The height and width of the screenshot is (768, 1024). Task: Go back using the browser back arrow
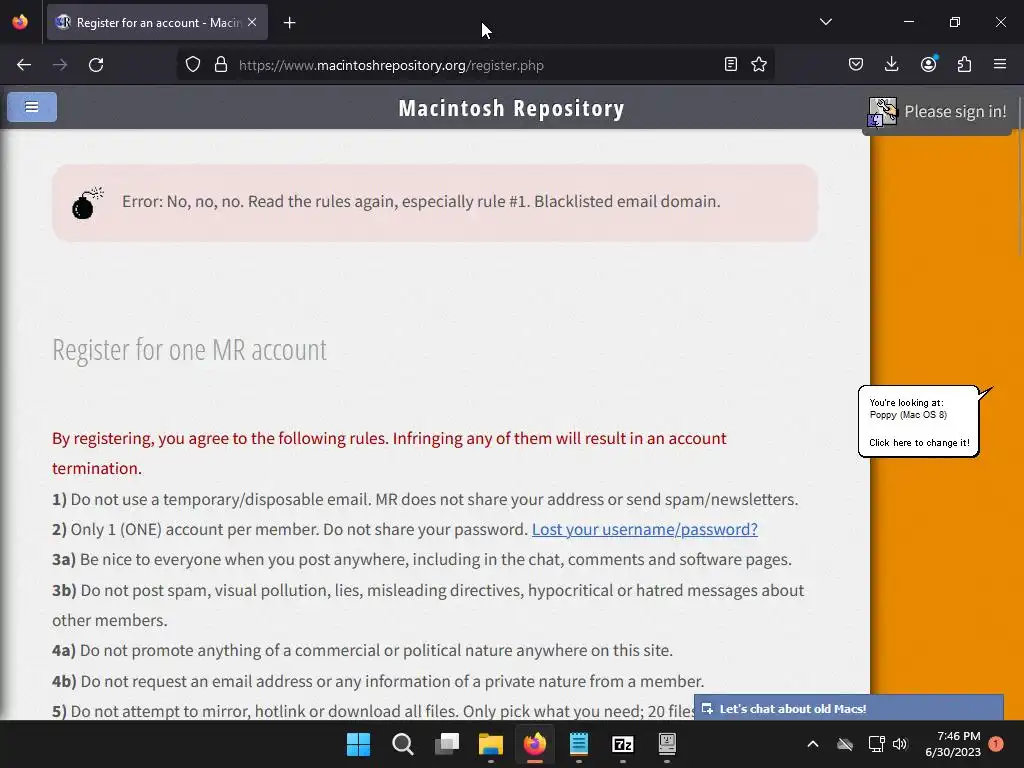(x=24, y=65)
